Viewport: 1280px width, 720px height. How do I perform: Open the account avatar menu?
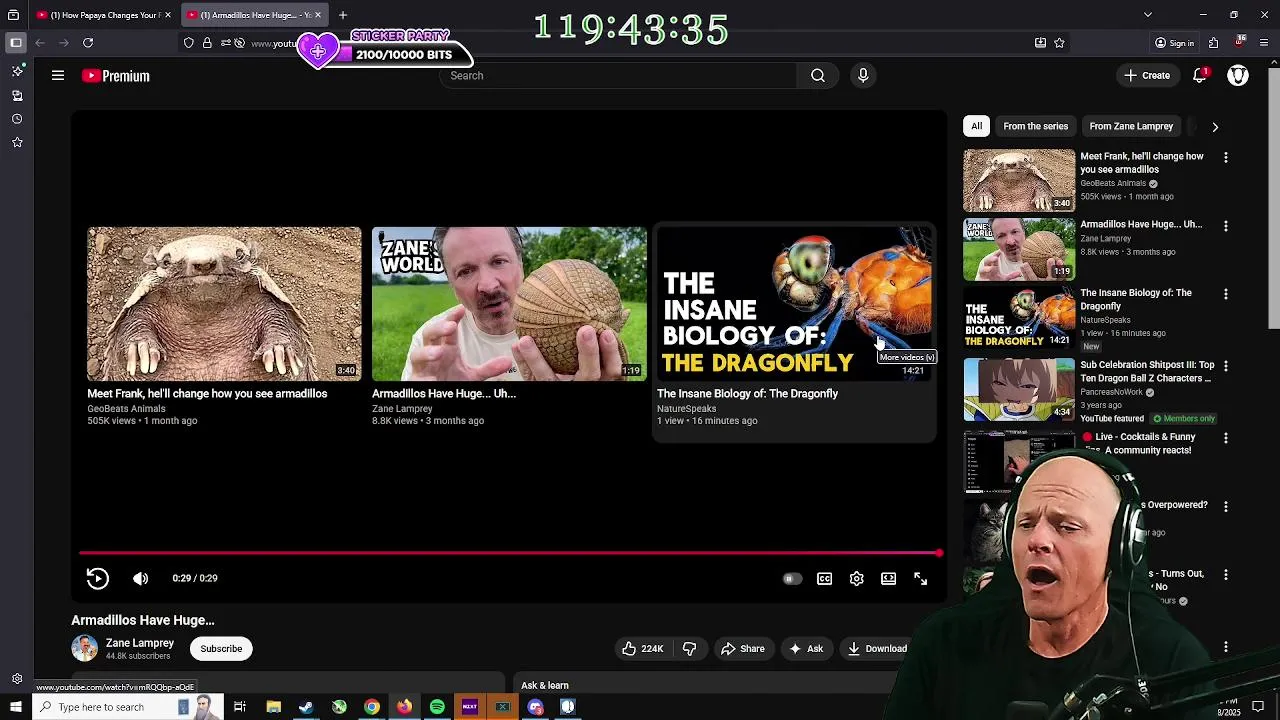[1238, 76]
